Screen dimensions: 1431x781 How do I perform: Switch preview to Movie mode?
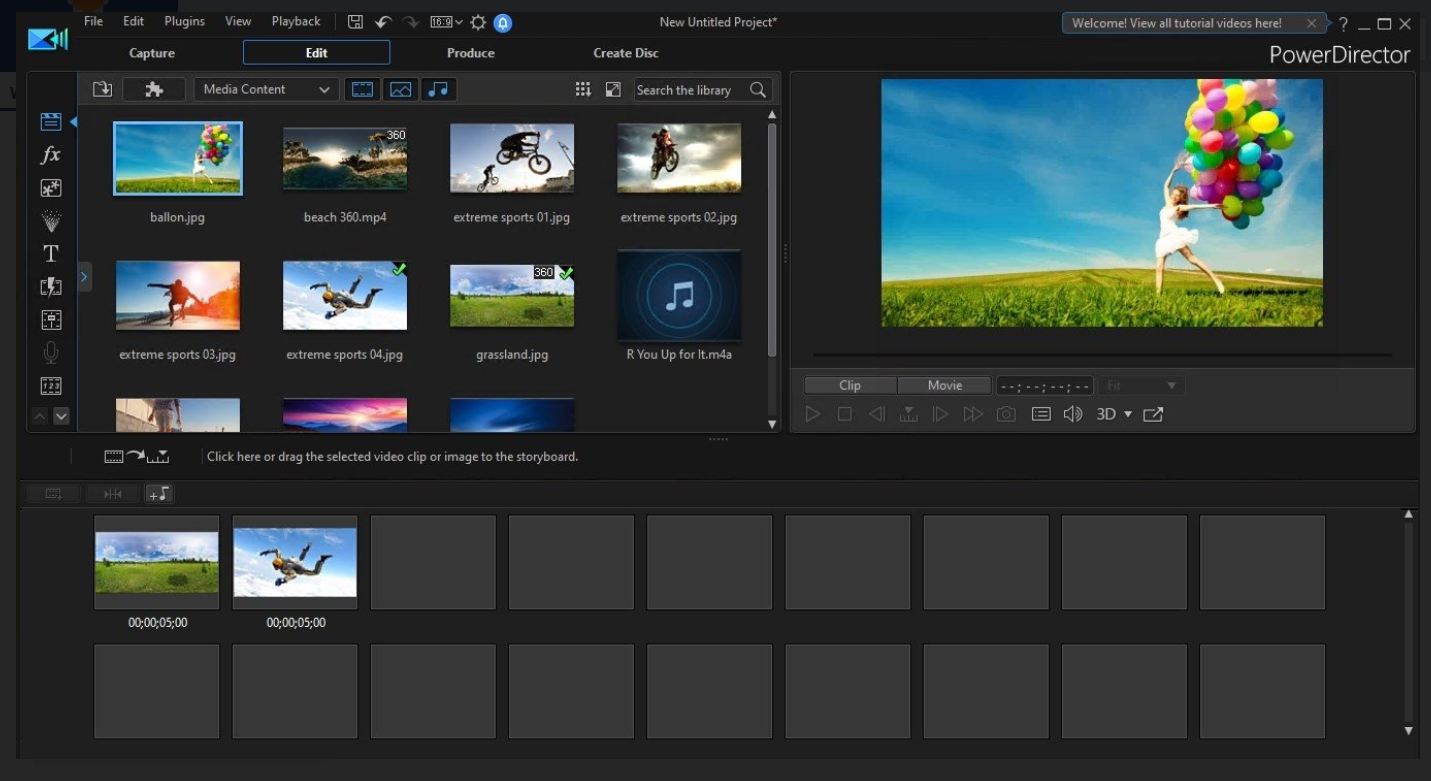(x=944, y=385)
